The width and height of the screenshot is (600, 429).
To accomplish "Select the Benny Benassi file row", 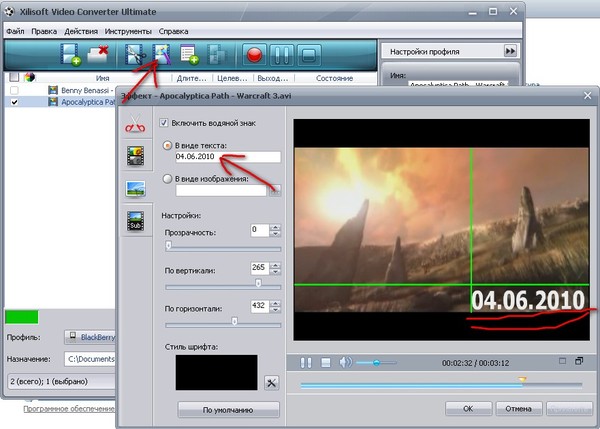I will (x=61, y=91).
